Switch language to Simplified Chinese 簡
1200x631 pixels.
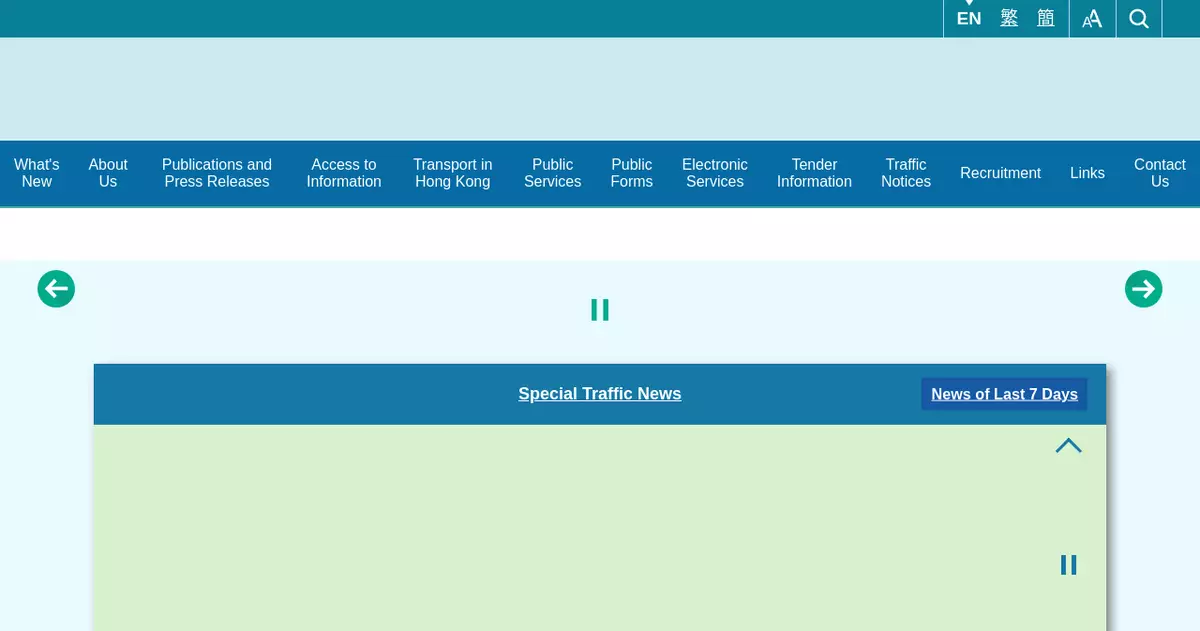click(x=1046, y=18)
